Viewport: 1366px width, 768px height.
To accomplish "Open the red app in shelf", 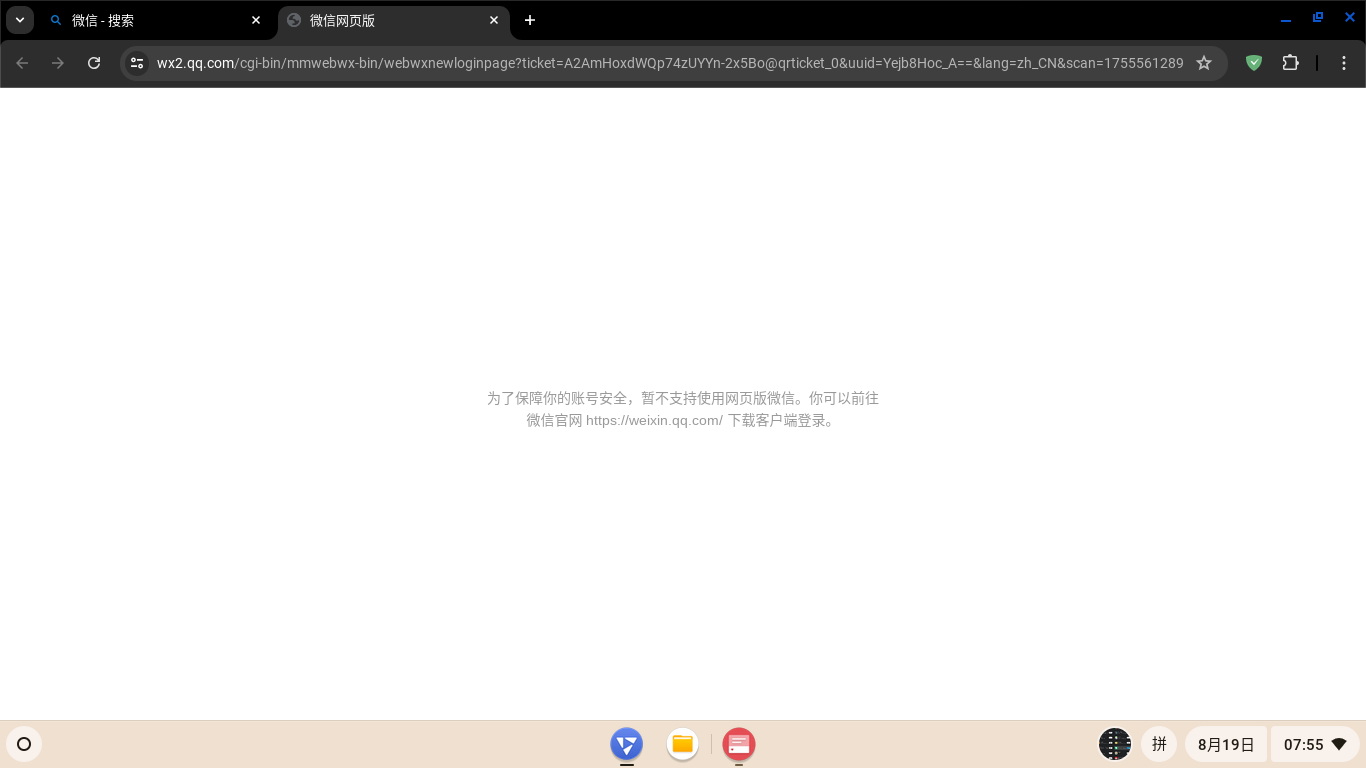I will (x=739, y=744).
